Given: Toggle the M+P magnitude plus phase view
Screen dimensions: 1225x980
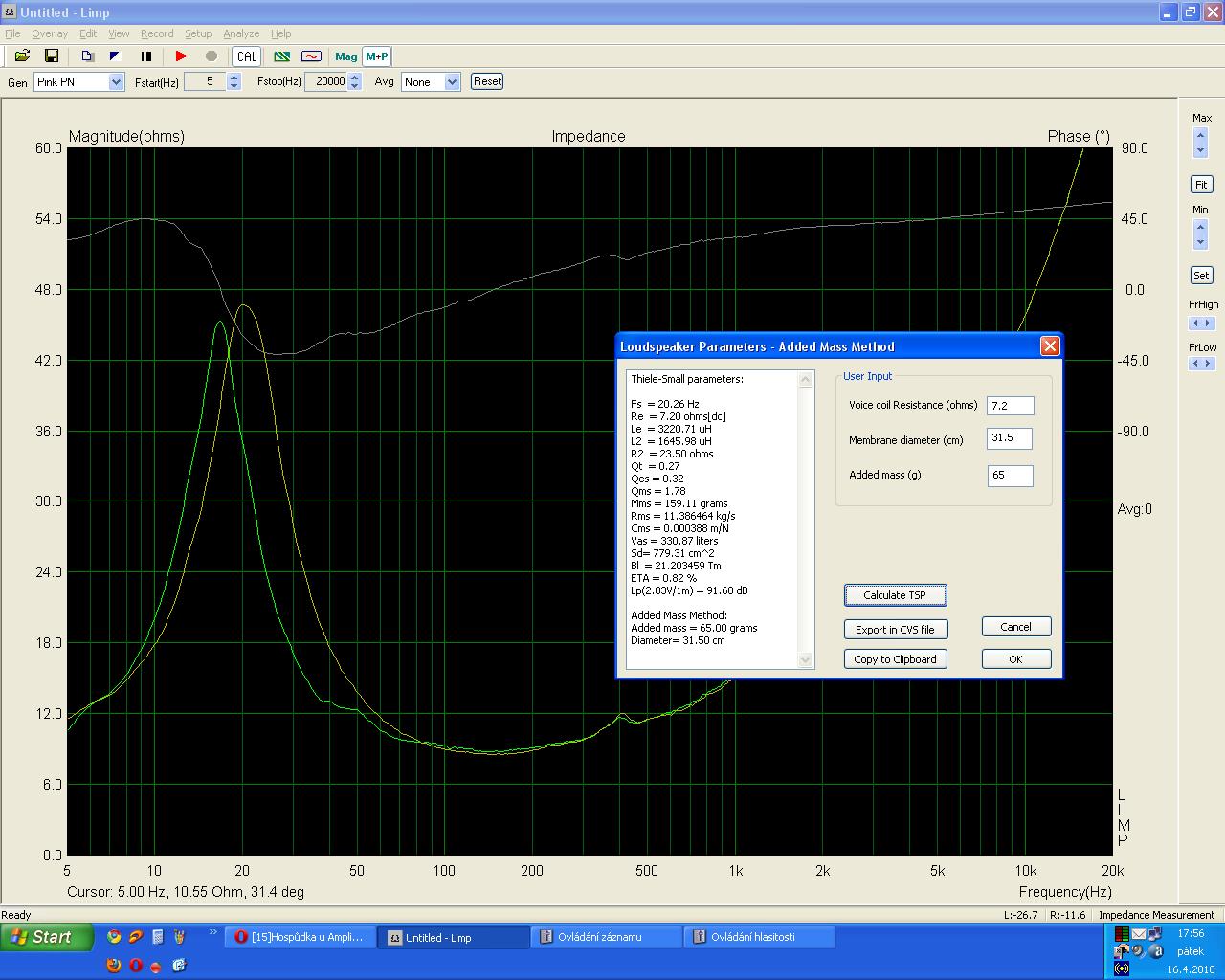Looking at the screenshot, I should pyautogui.click(x=377, y=56).
